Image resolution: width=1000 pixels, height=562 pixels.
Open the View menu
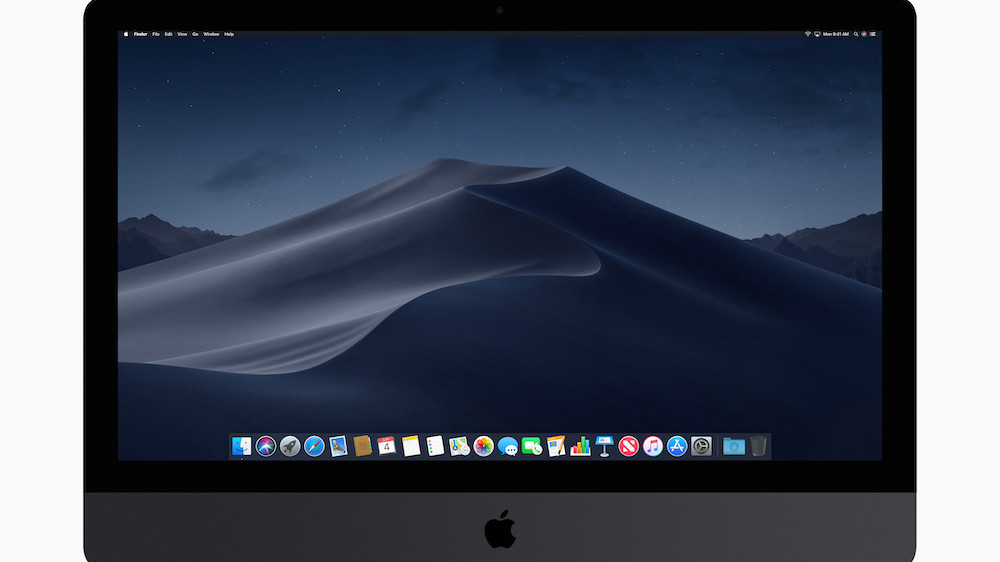[182, 34]
